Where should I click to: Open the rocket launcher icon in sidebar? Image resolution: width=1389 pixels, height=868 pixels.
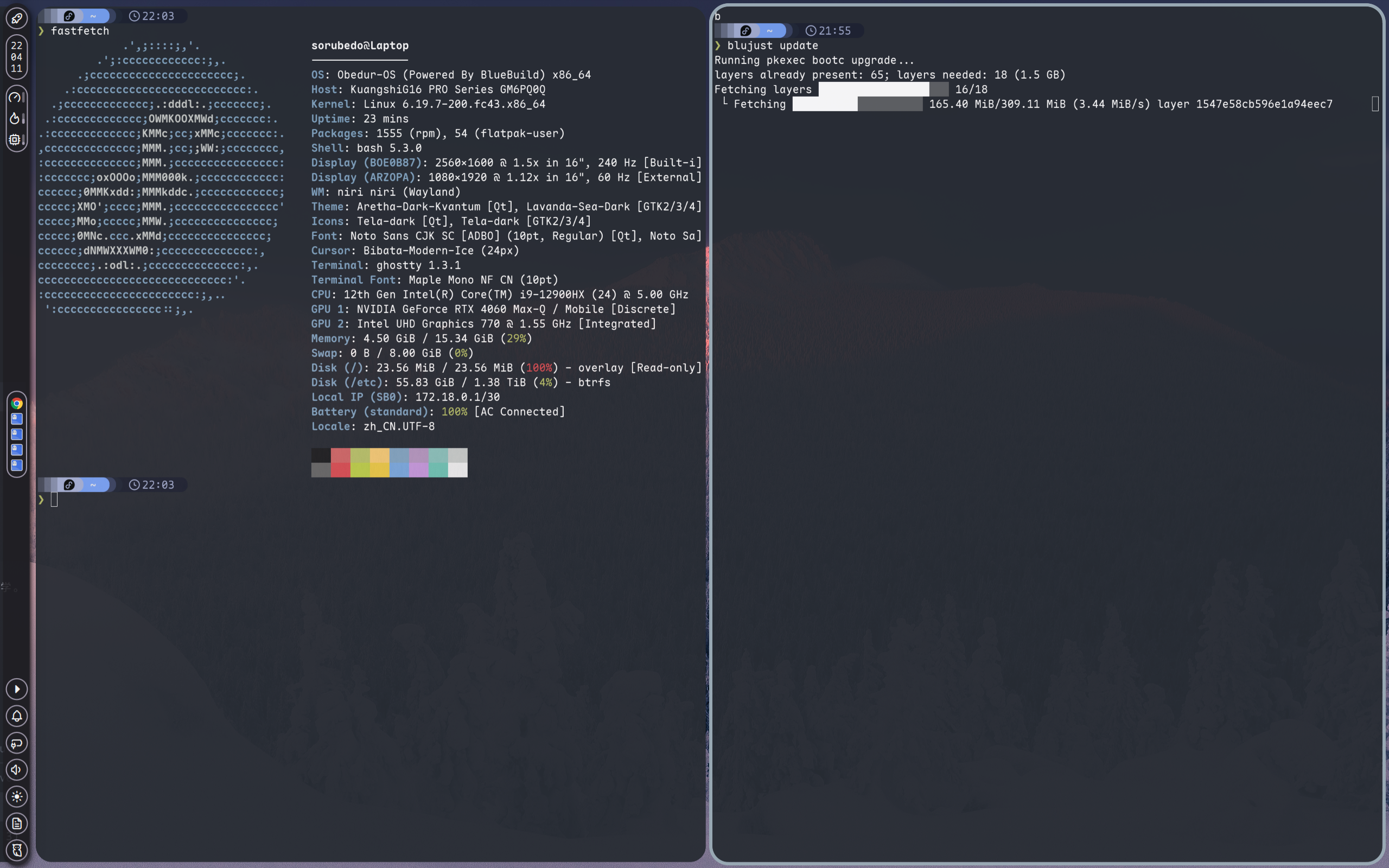tap(17, 18)
